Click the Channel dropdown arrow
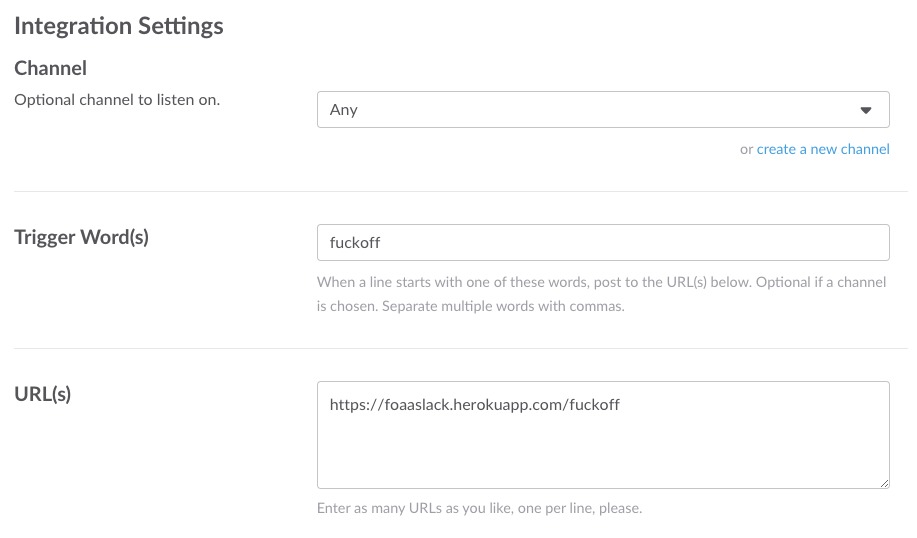Image resolution: width=917 pixels, height=538 pixels. pos(866,110)
